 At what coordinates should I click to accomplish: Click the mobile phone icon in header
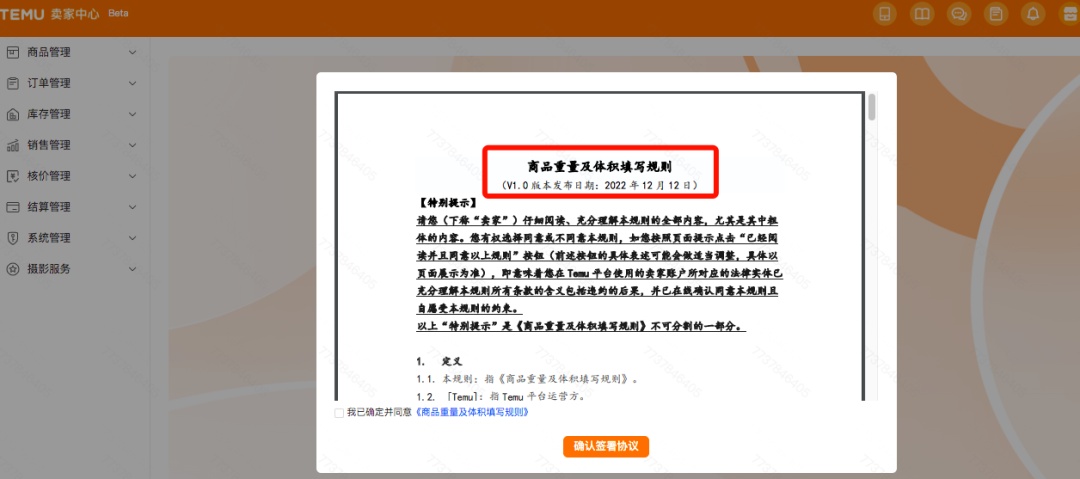pos(884,14)
